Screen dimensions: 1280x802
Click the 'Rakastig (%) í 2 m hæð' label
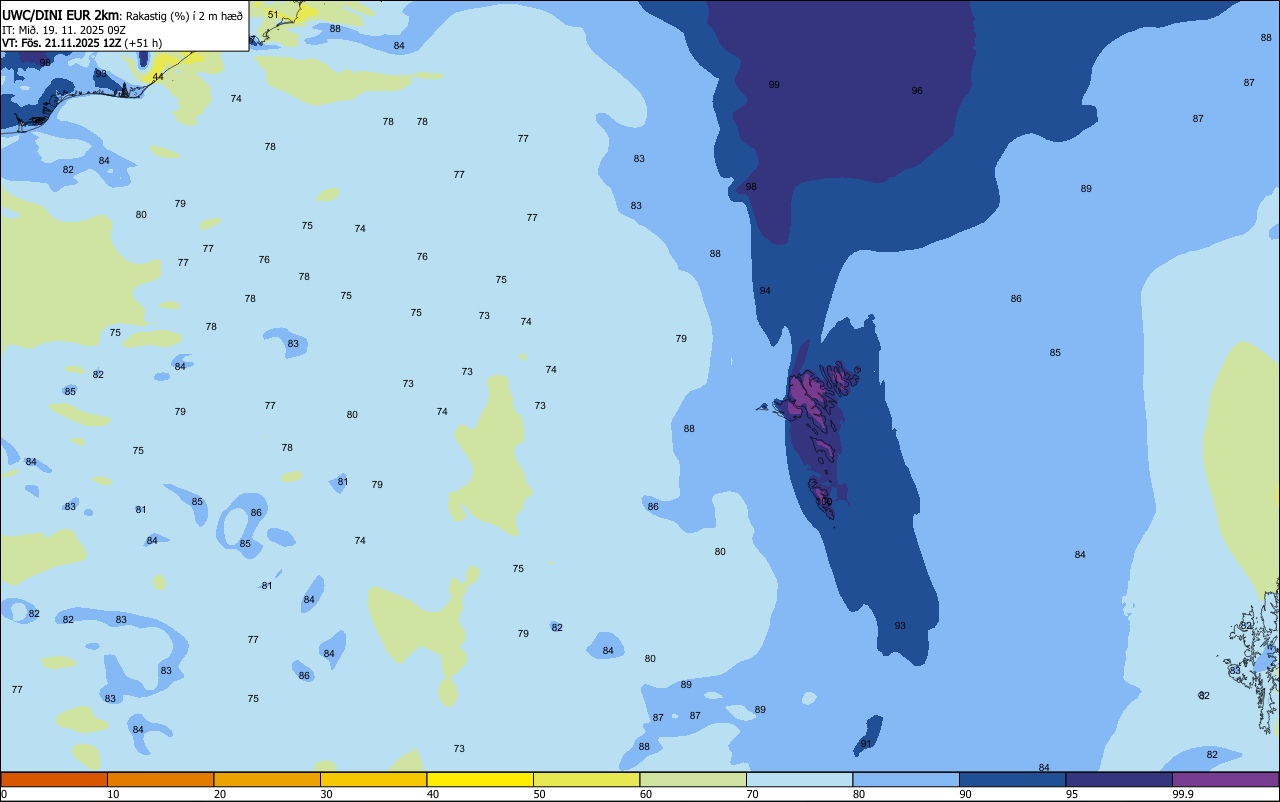184,15
